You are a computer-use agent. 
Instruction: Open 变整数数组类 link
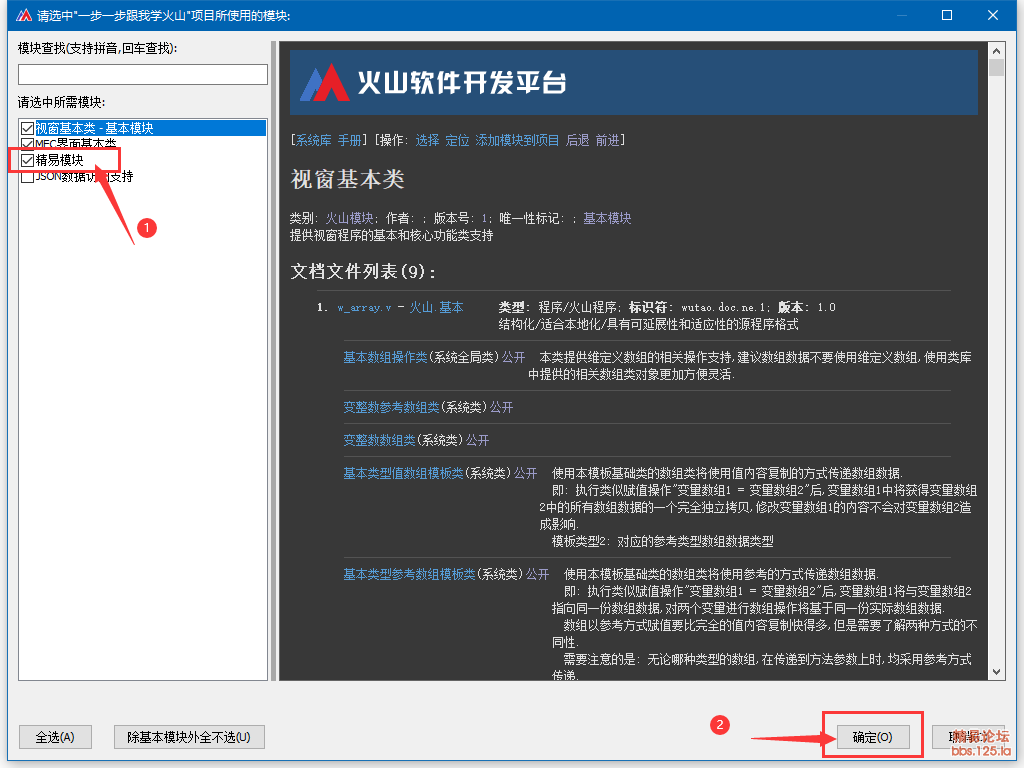click(379, 440)
